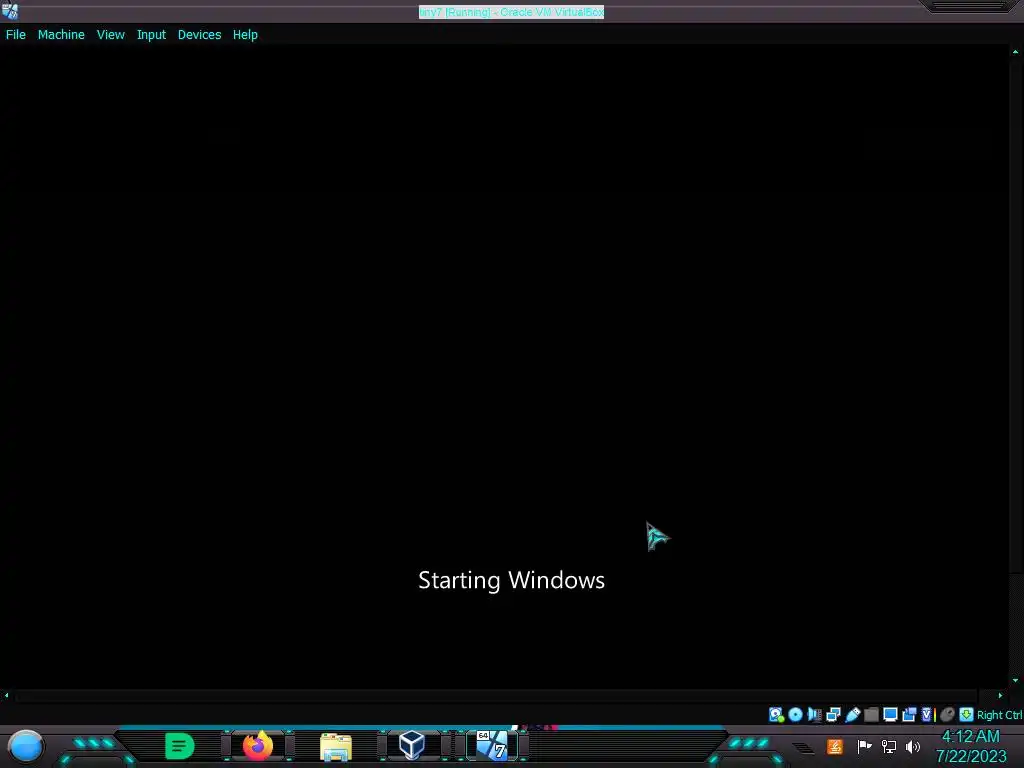Image resolution: width=1024 pixels, height=768 pixels.
Task: Open the View menu
Action: click(110, 35)
